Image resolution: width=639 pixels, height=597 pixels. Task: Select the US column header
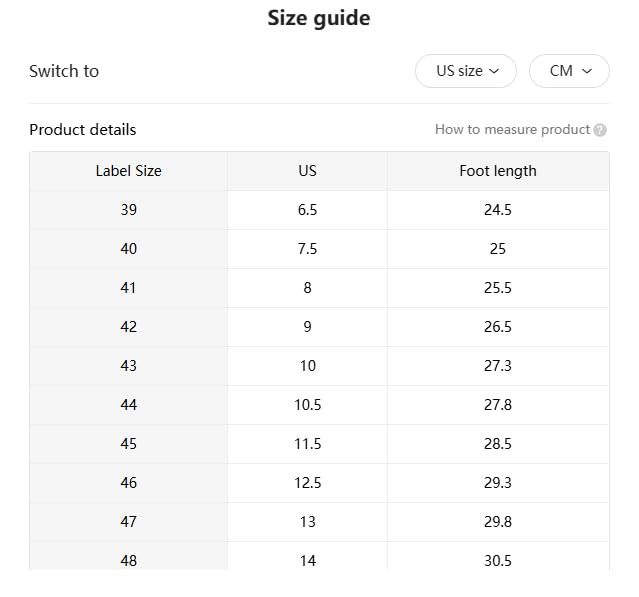click(307, 171)
